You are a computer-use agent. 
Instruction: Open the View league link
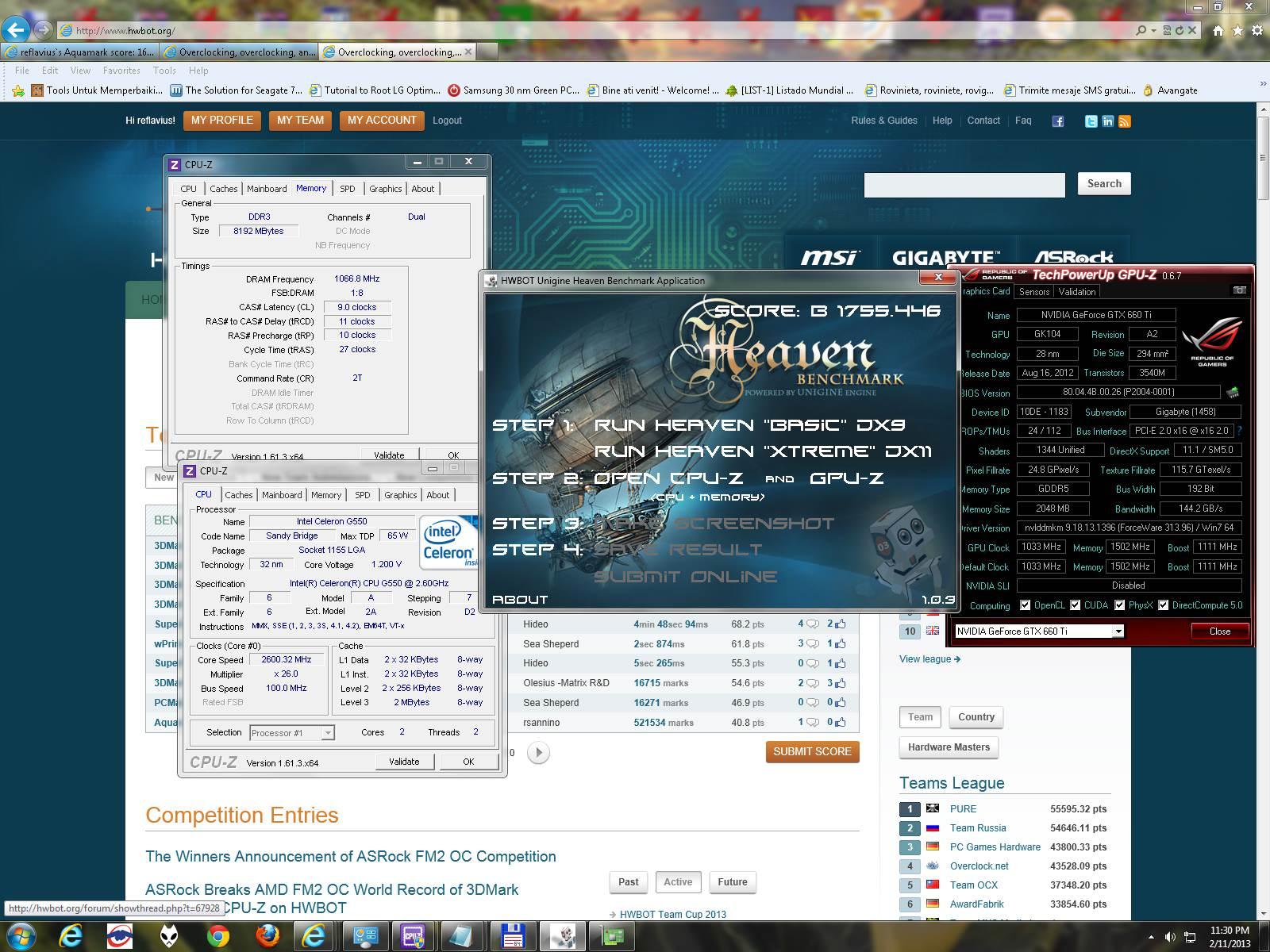pos(929,659)
